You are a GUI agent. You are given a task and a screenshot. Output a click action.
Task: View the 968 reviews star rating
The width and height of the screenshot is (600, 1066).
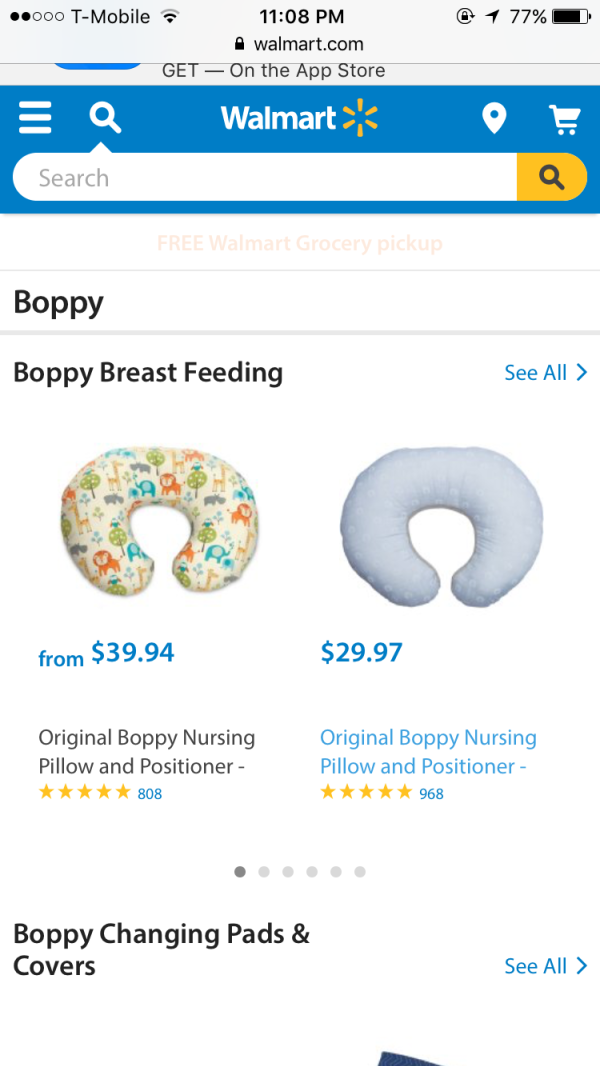381,793
